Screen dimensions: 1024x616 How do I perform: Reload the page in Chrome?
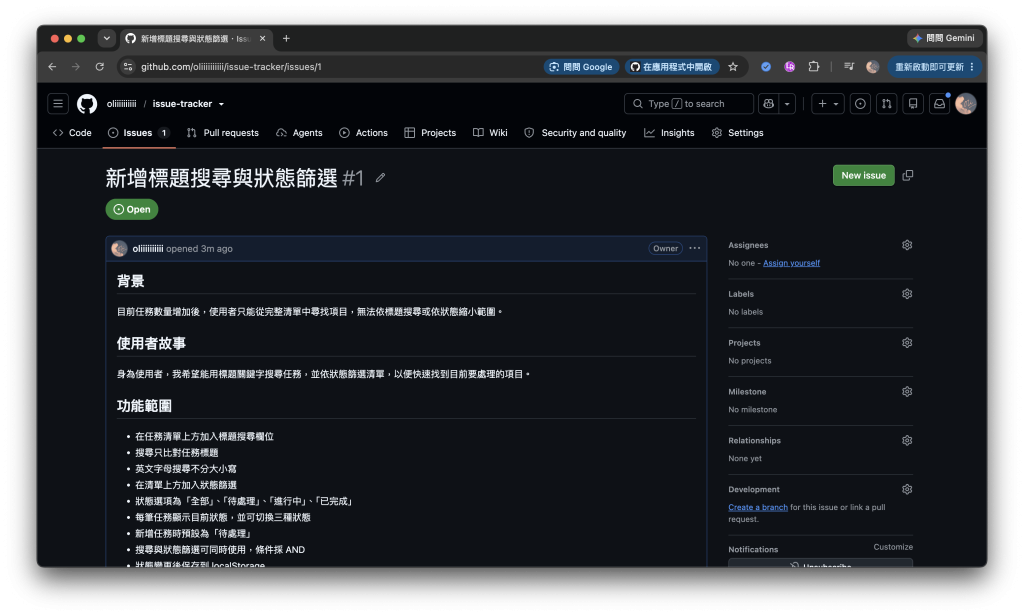click(x=99, y=67)
